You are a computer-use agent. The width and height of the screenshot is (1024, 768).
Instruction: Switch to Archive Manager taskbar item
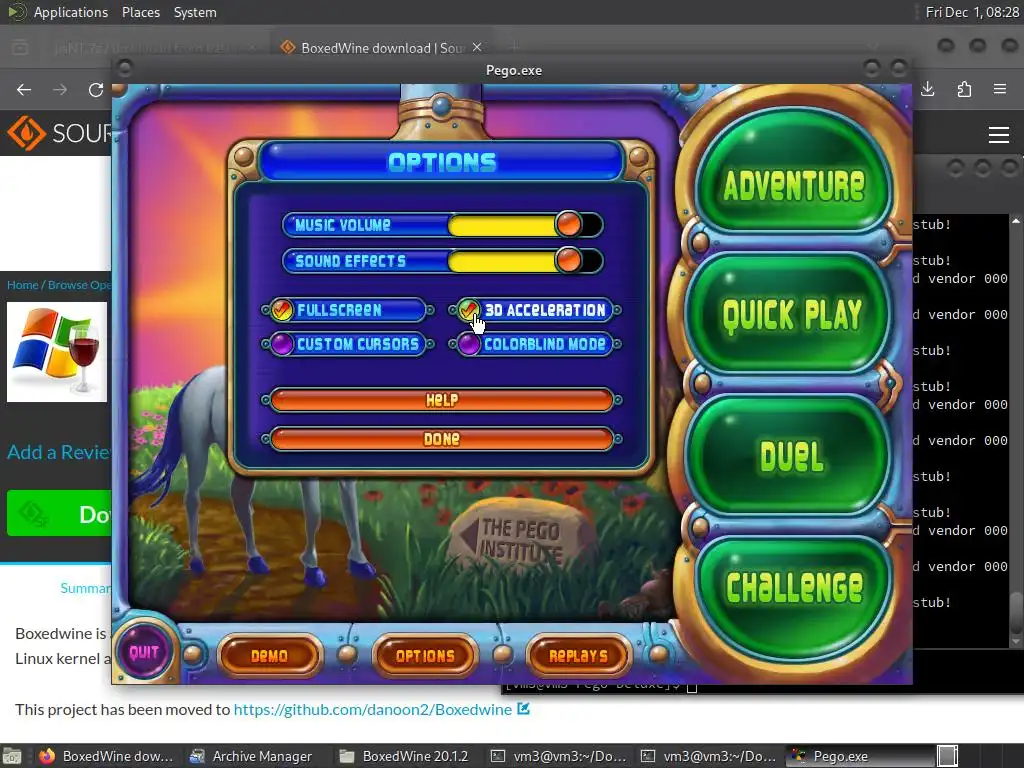tap(251, 756)
